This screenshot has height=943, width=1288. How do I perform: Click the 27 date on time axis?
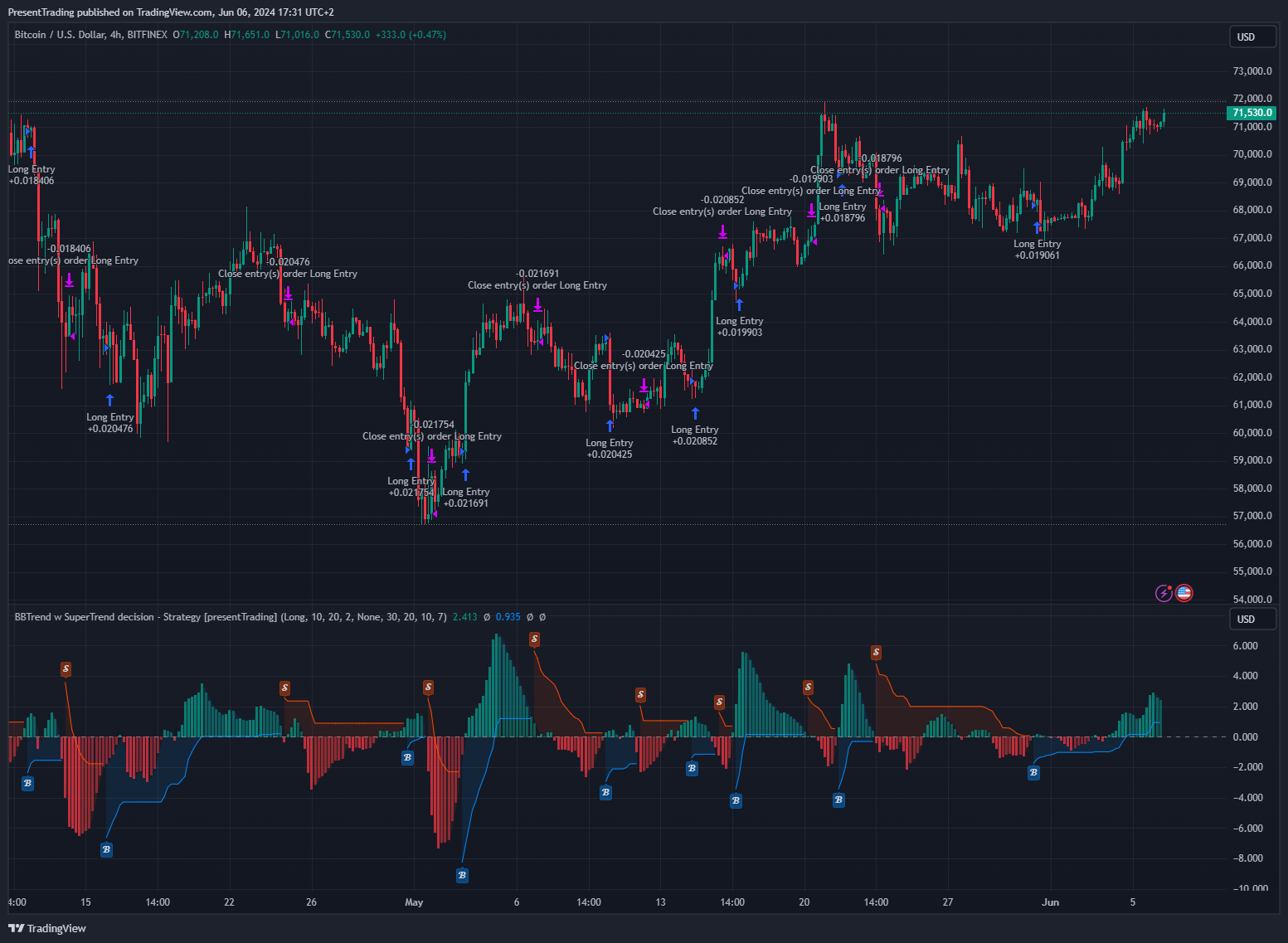[948, 902]
